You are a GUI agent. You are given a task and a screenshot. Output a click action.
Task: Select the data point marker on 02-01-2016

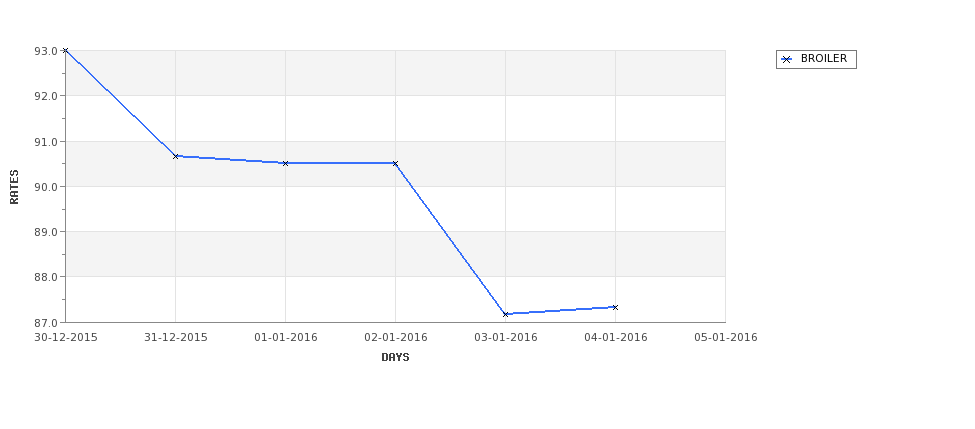click(x=395, y=163)
